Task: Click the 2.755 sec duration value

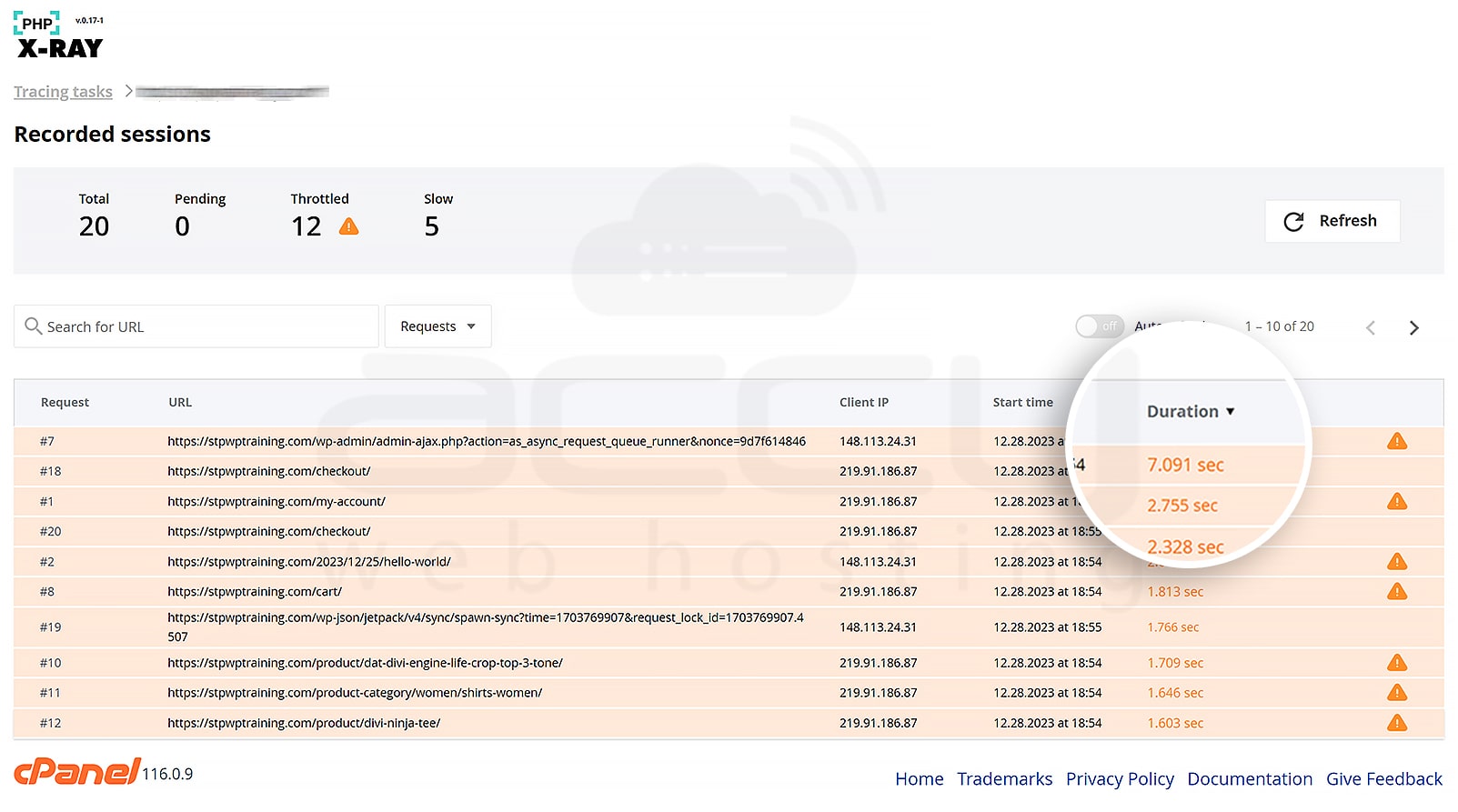Action: coord(1181,506)
